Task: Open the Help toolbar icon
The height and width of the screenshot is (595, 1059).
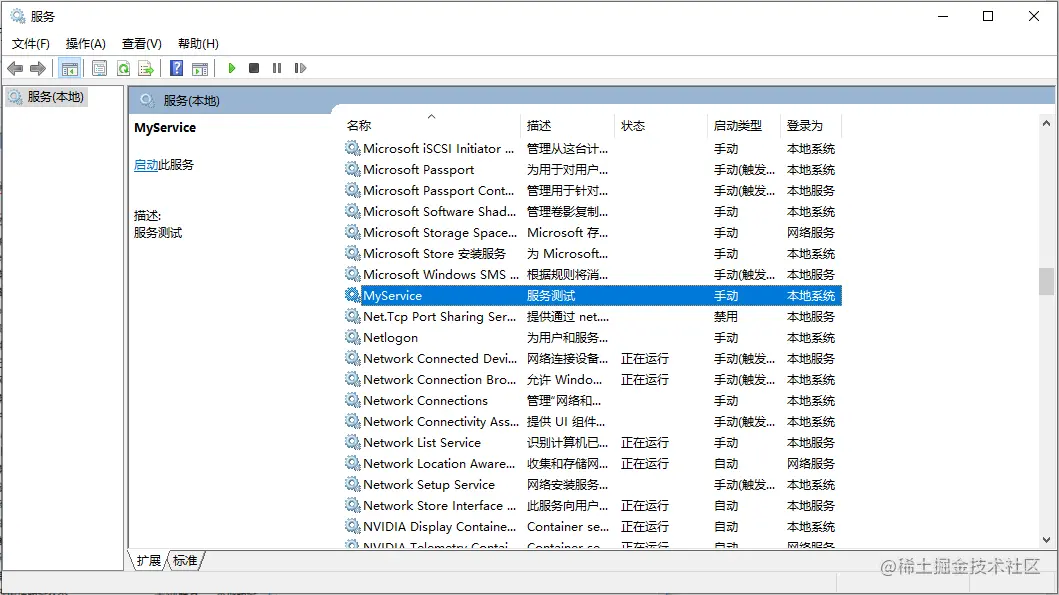Action: pos(176,68)
